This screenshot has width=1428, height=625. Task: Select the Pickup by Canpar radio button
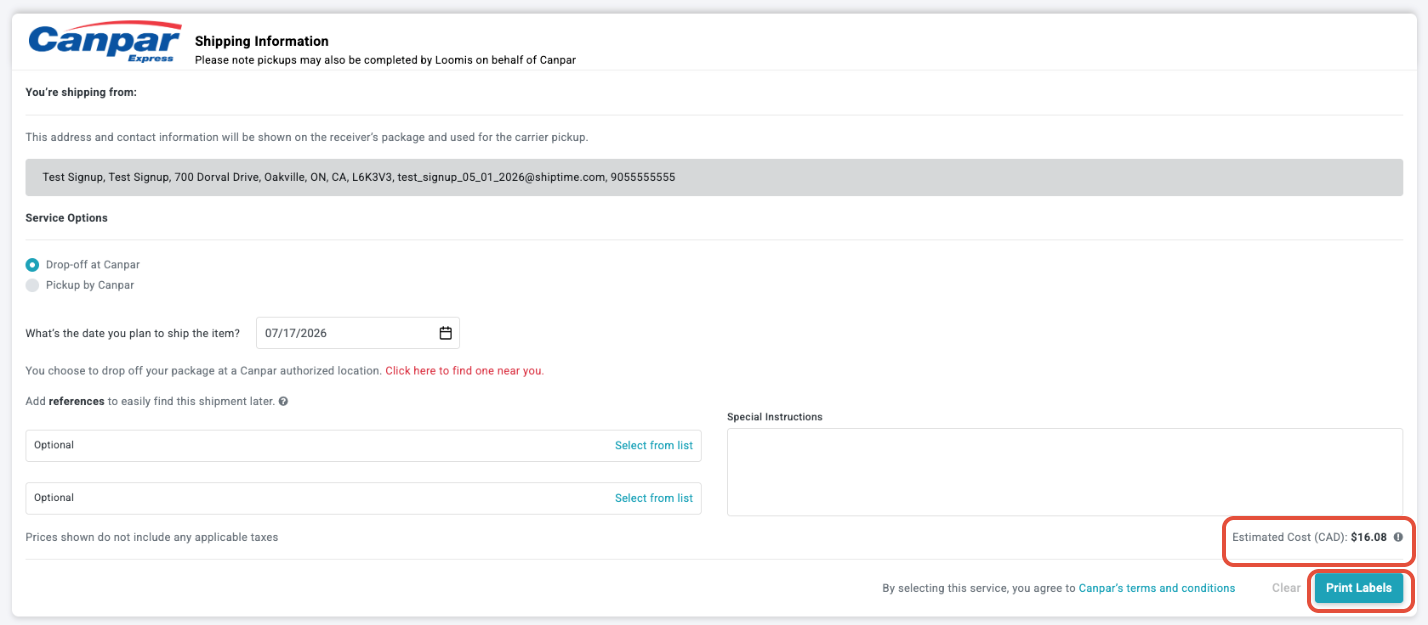(33, 285)
